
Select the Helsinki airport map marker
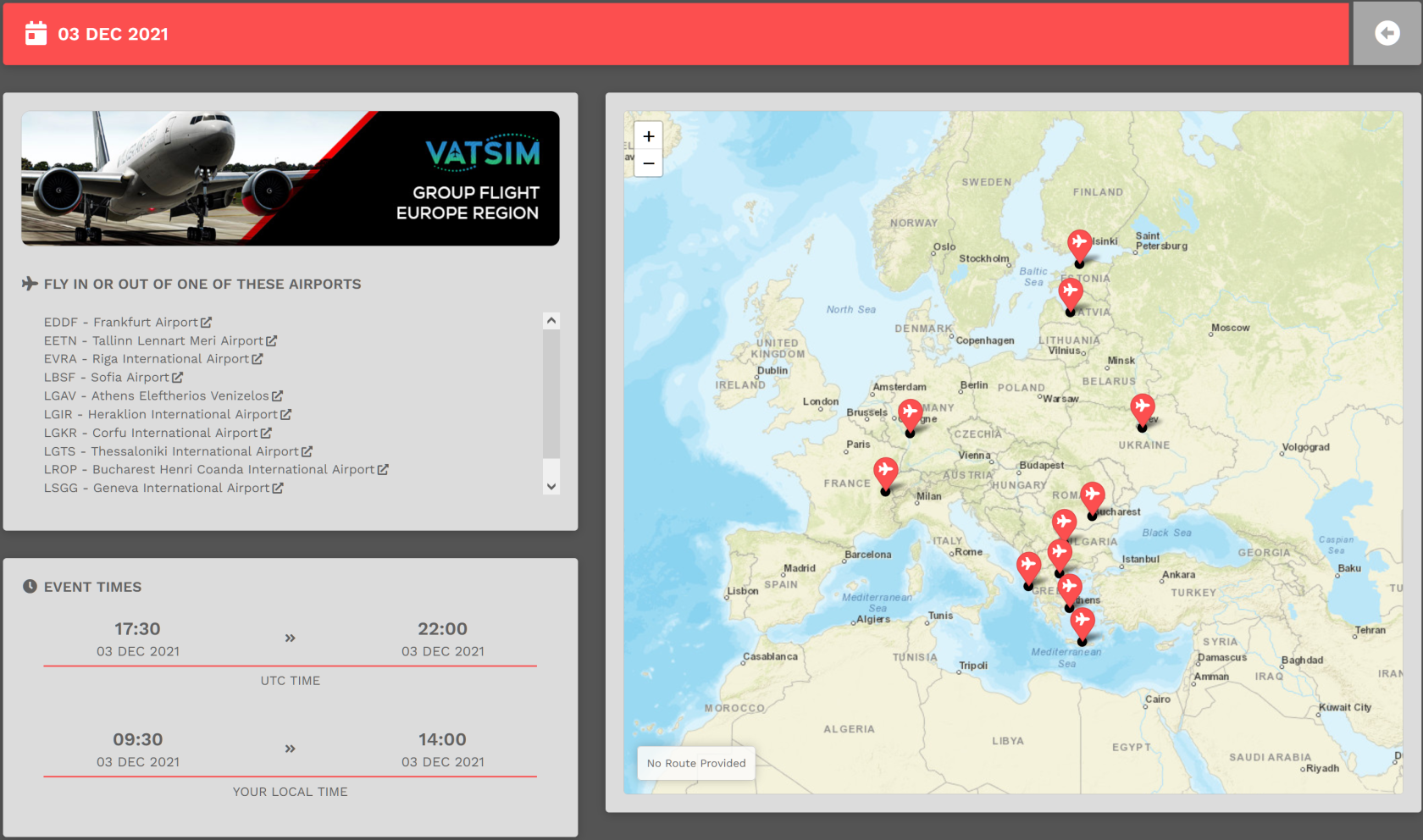(x=1079, y=246)
